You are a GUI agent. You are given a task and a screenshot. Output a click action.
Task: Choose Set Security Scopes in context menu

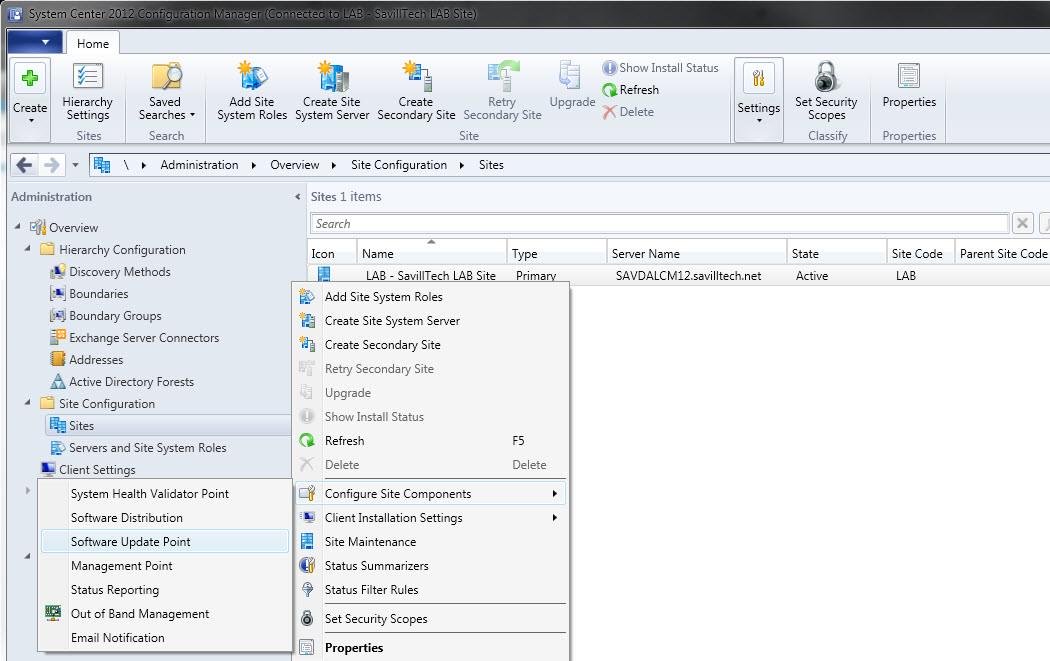pyautogui.click(x=433, y=619)
